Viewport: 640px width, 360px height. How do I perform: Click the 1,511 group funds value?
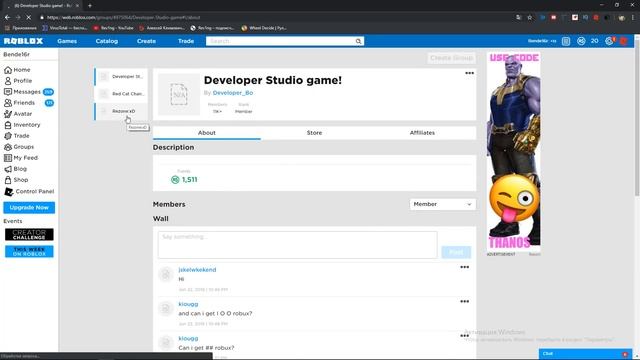click(x=189, y=180)
